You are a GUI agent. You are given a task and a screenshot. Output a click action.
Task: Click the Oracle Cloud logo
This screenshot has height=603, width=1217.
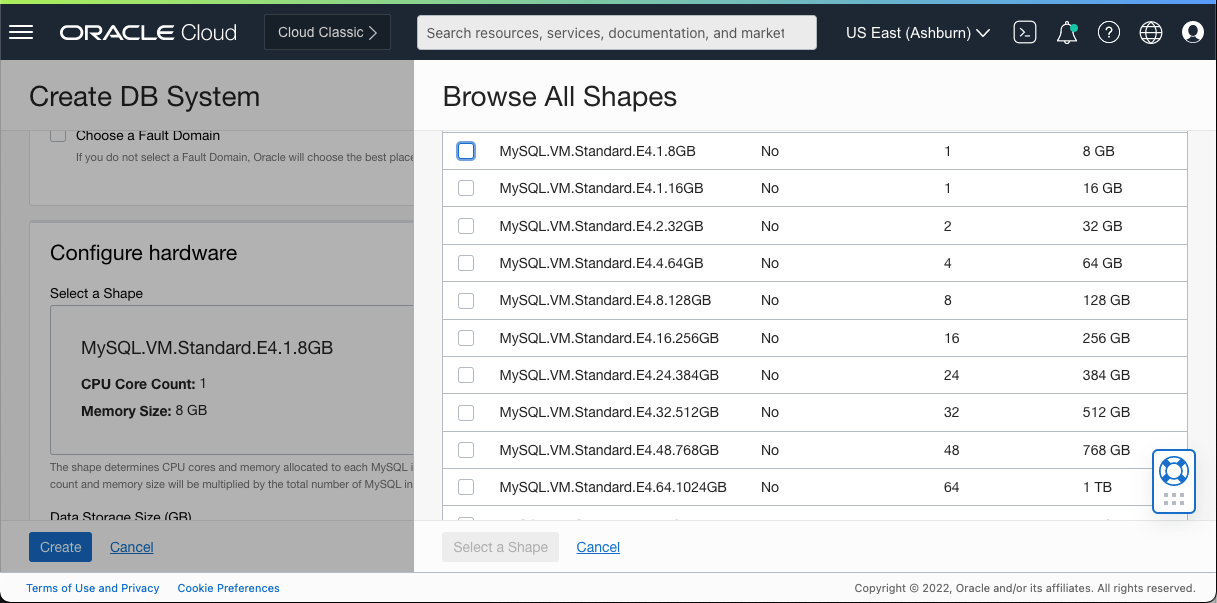pyautogui.click(x=147, y=32)
